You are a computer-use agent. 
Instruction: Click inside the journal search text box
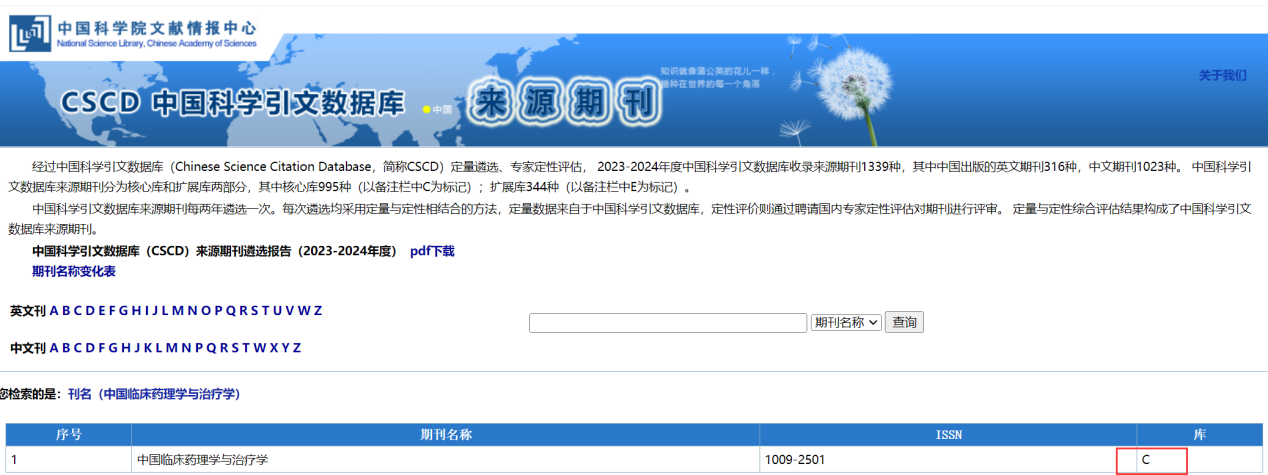[x=667, y=322]
